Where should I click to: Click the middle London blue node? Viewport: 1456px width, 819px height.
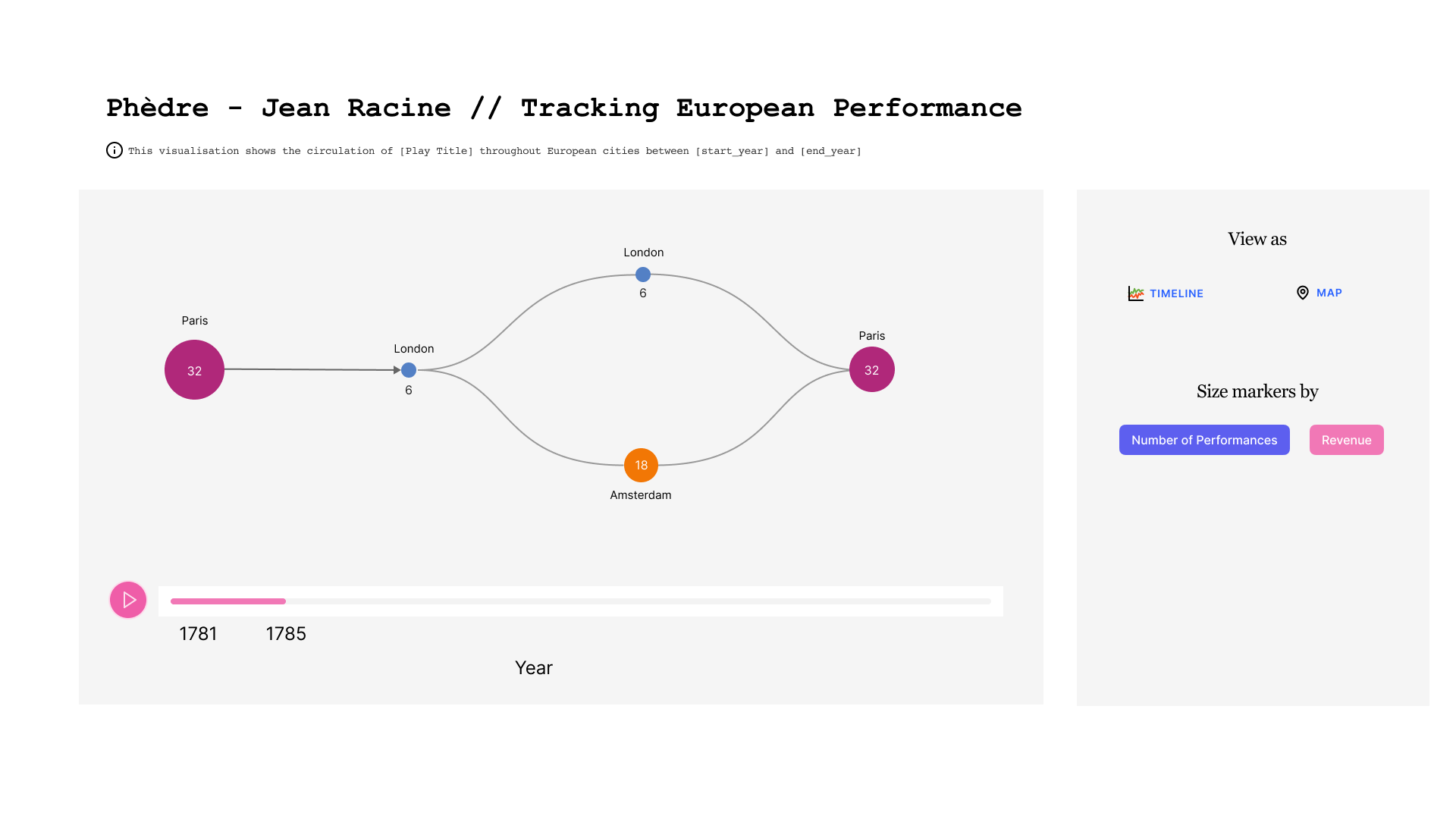point(409,370)
